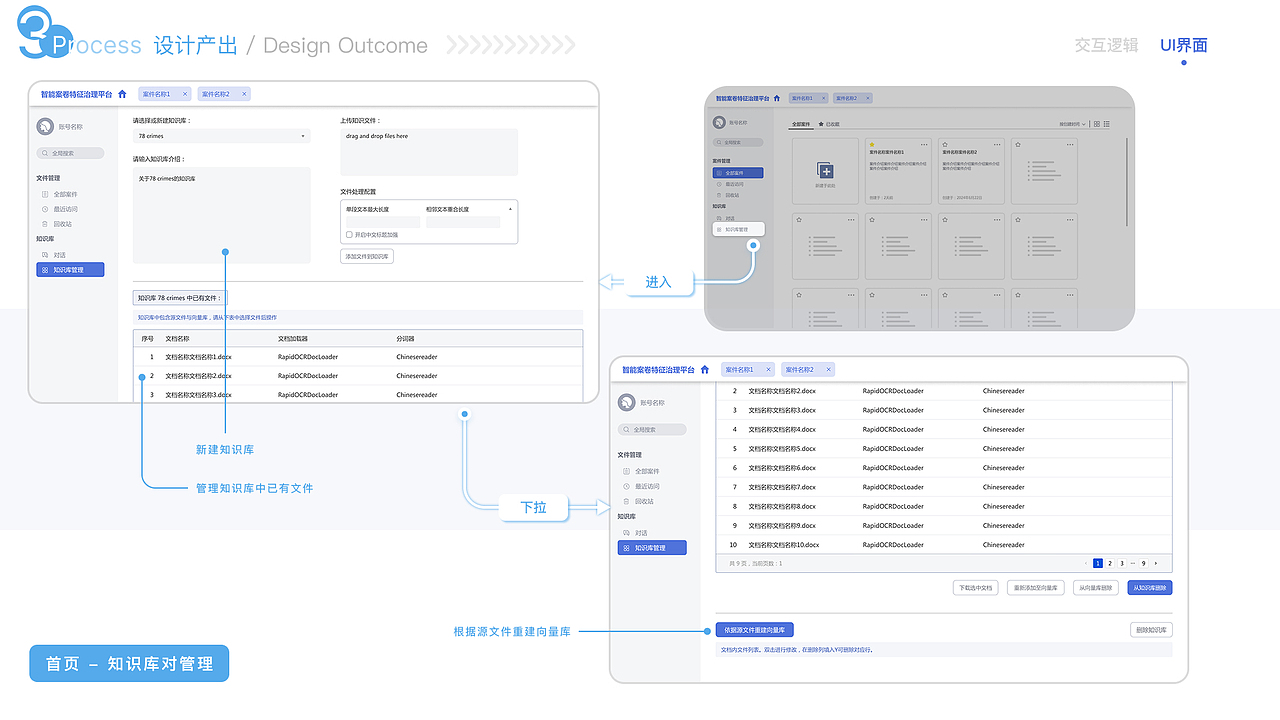Click 依据源文件重建向量库 button

tap(754, 630)
